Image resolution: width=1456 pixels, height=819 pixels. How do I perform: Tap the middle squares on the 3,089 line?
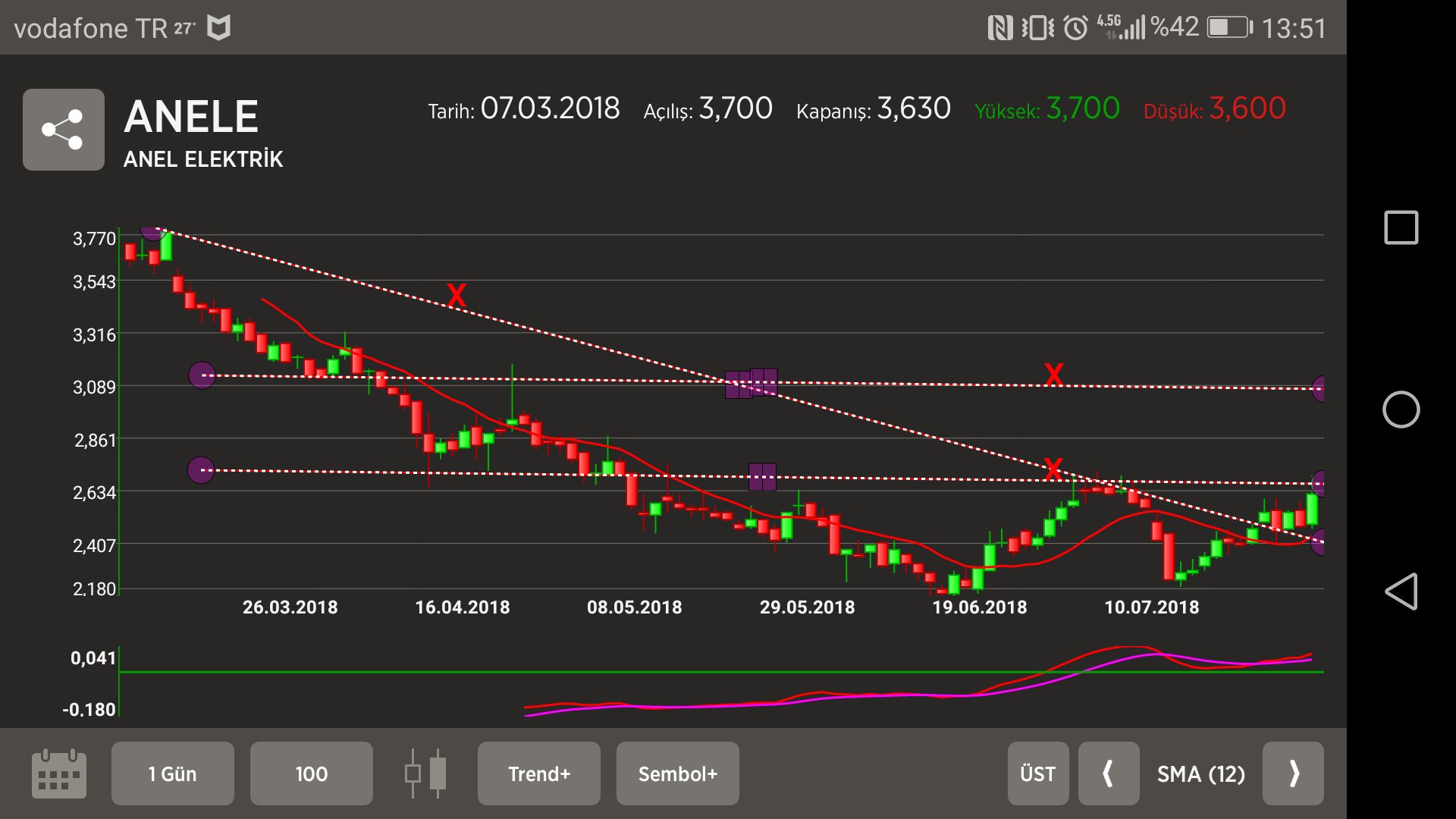(752, 383)
